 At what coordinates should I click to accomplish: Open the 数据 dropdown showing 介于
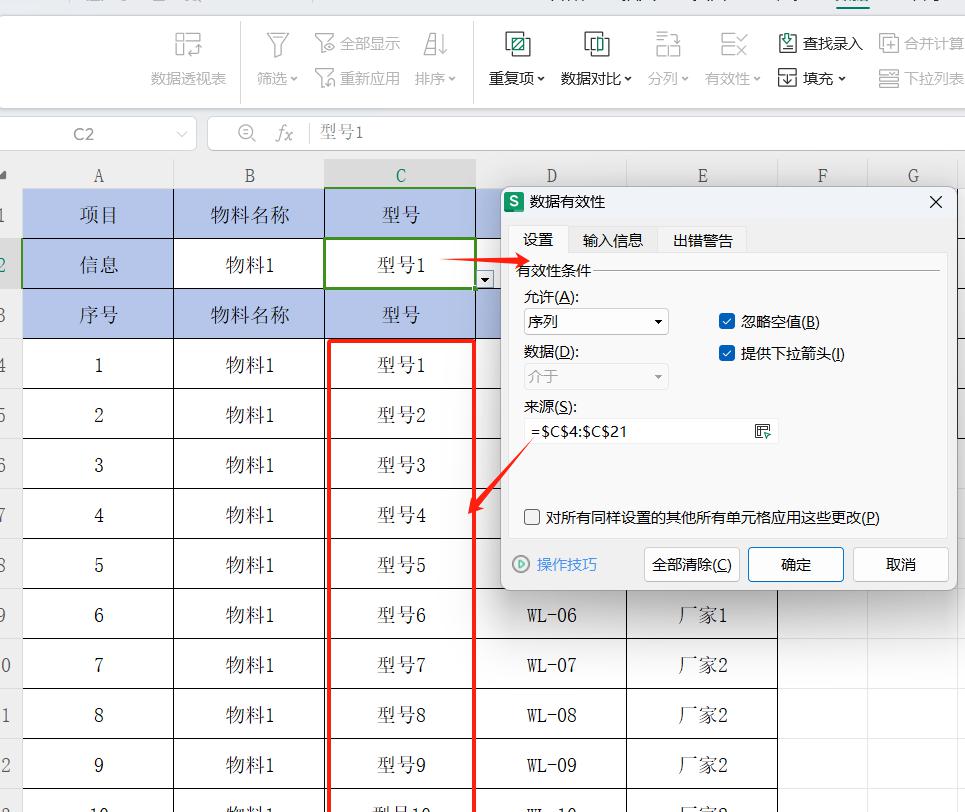(596, 376)
